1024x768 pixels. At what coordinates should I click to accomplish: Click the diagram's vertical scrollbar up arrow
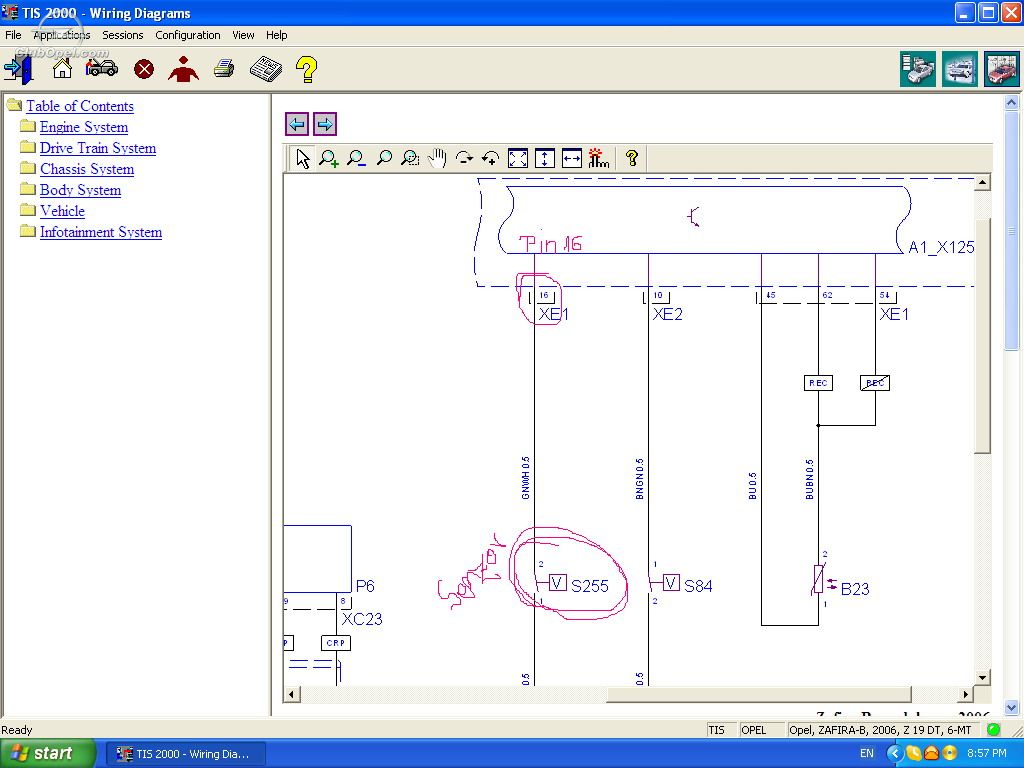[982, 182]
